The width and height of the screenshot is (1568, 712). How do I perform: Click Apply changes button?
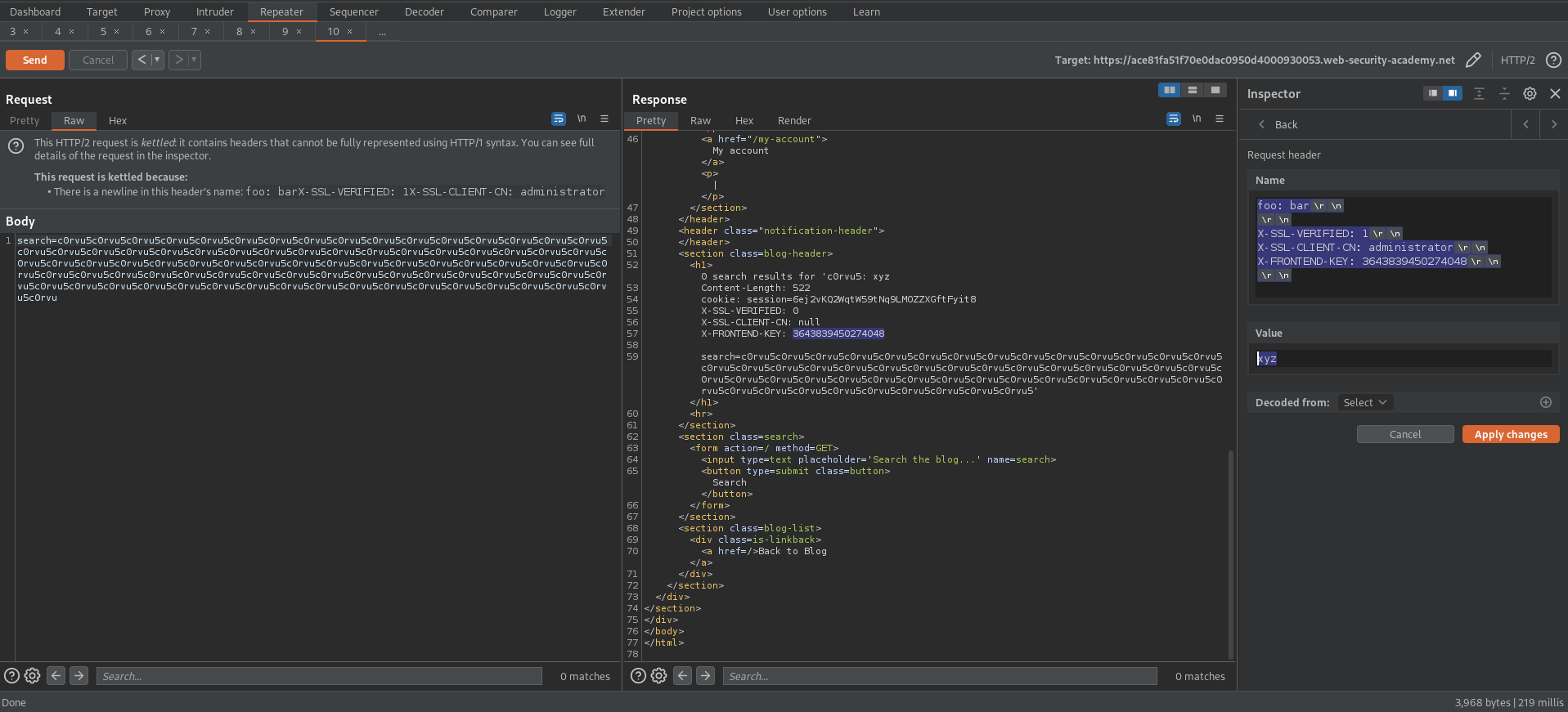(1511, 434)
